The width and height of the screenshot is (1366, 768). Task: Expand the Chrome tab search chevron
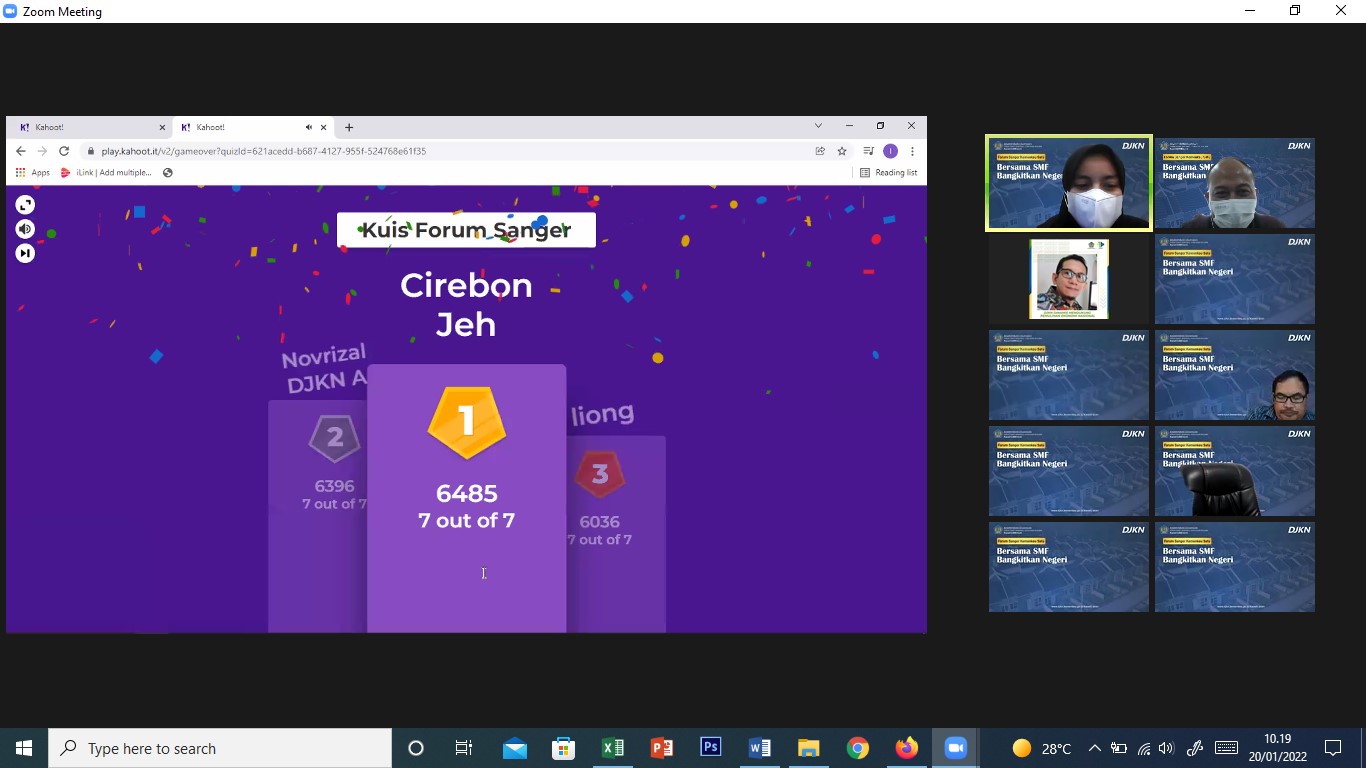coord(818,126)
